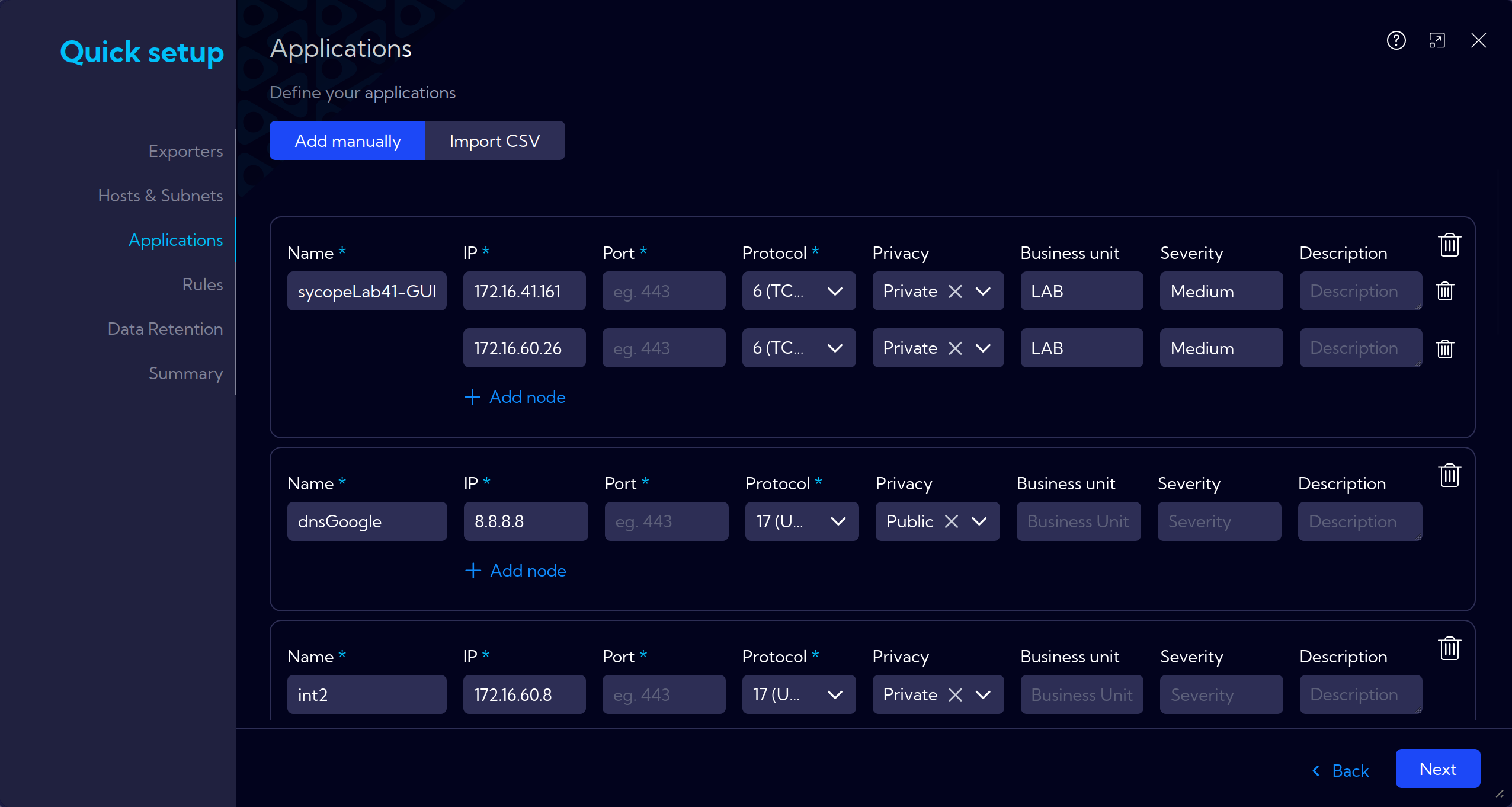Clear Private privacy value for int2
The image size is (1512, 807).
pos(955,694)
